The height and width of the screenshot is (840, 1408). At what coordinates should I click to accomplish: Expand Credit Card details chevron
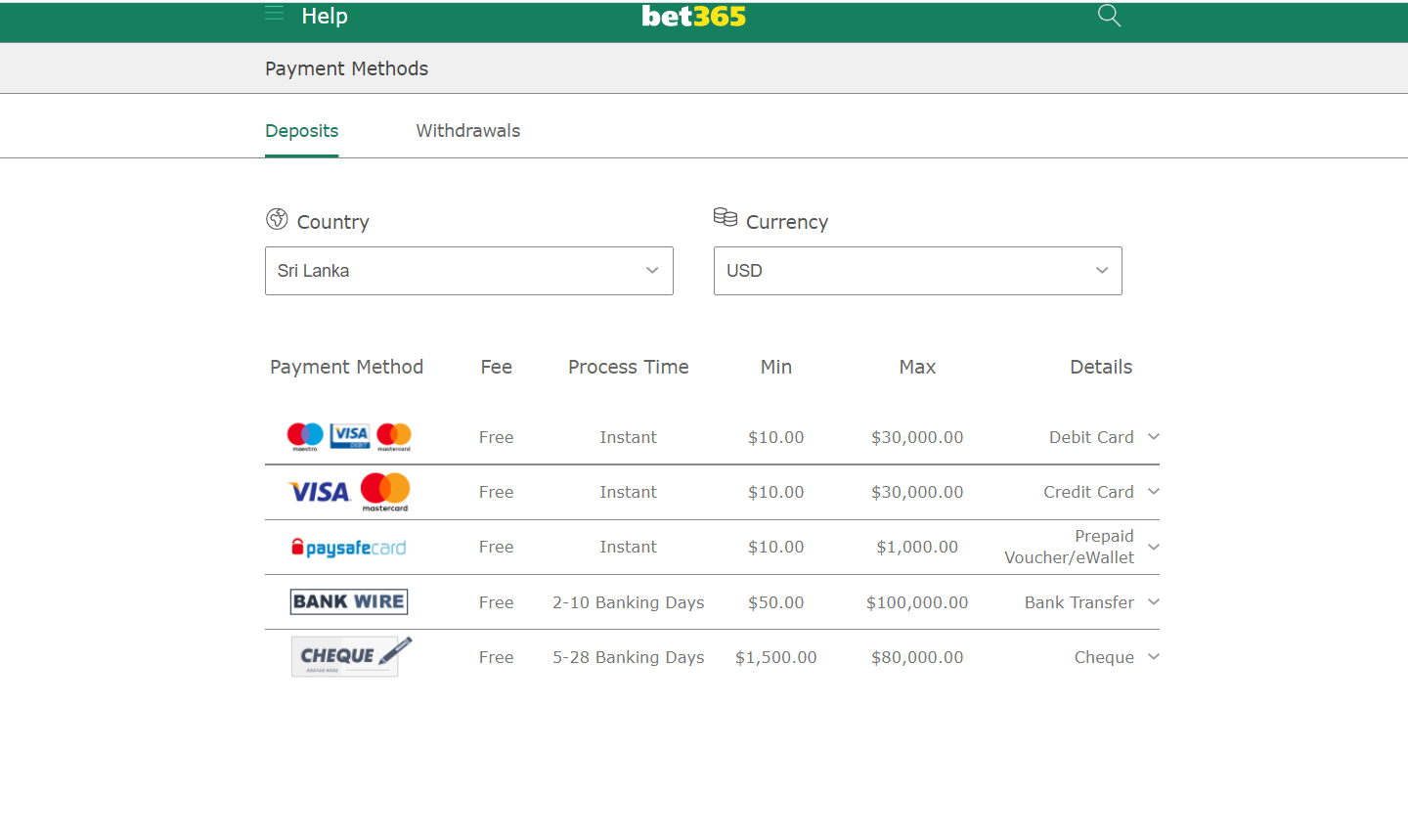pyautogui.click(x=1154, y=492)
